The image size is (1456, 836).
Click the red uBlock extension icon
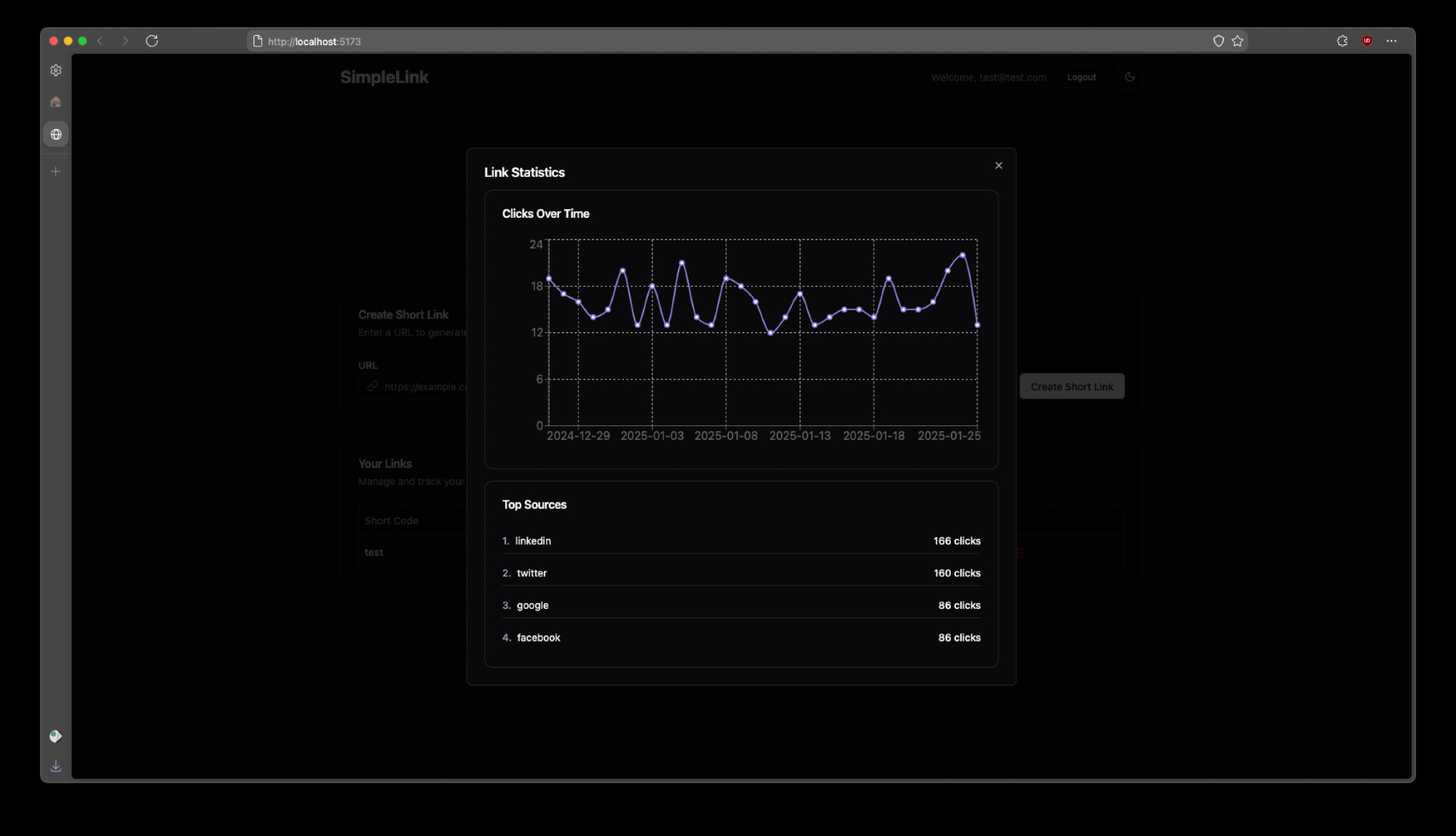tap(1366, 42)
